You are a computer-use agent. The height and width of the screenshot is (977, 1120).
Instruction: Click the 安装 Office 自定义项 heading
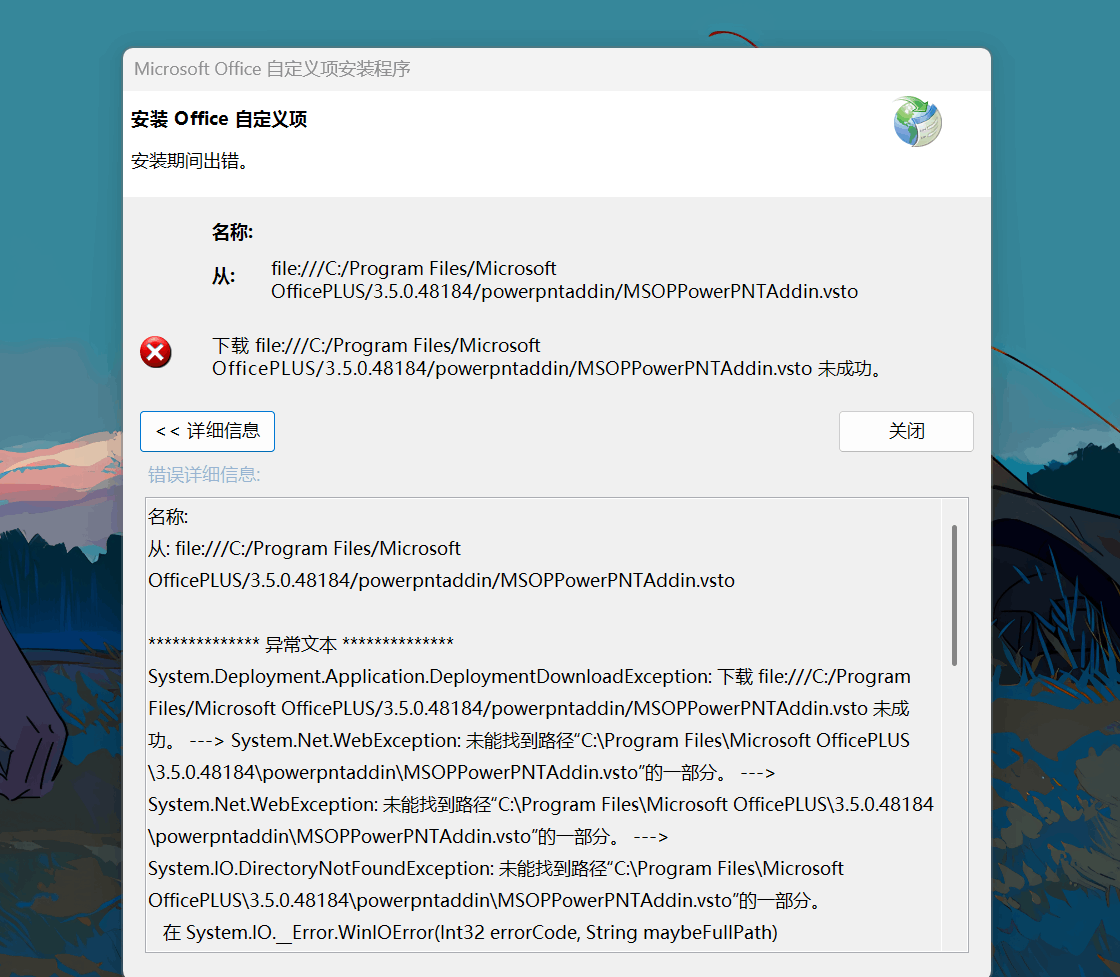(x=219, y=119)
